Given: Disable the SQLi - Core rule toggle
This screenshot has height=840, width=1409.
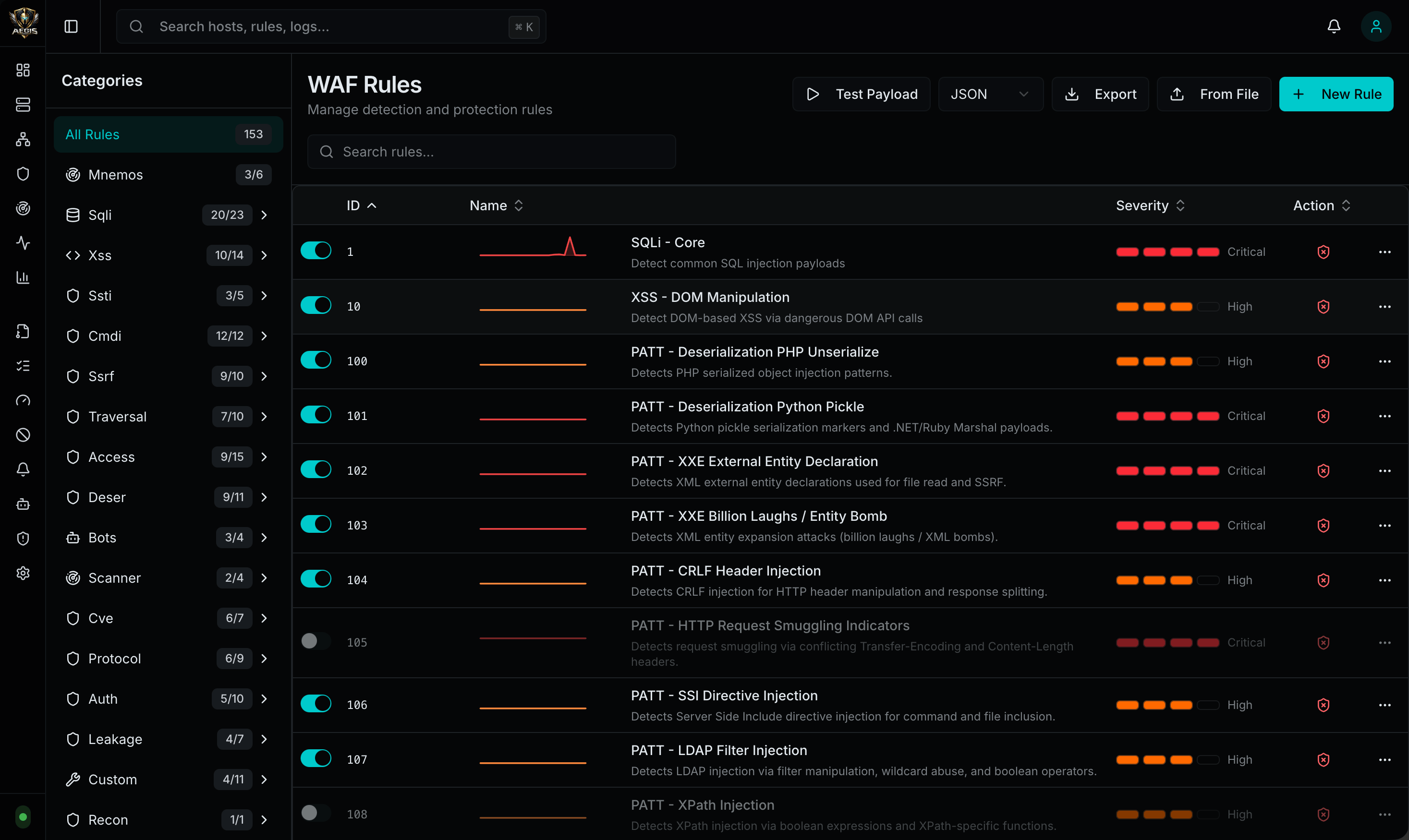Looking at the screenshot, I should pos(316,250).
